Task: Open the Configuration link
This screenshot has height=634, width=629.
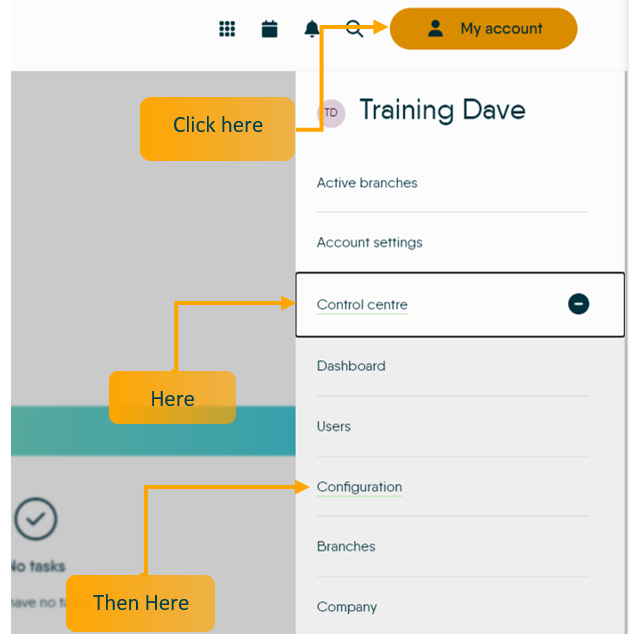Action: 359,487
